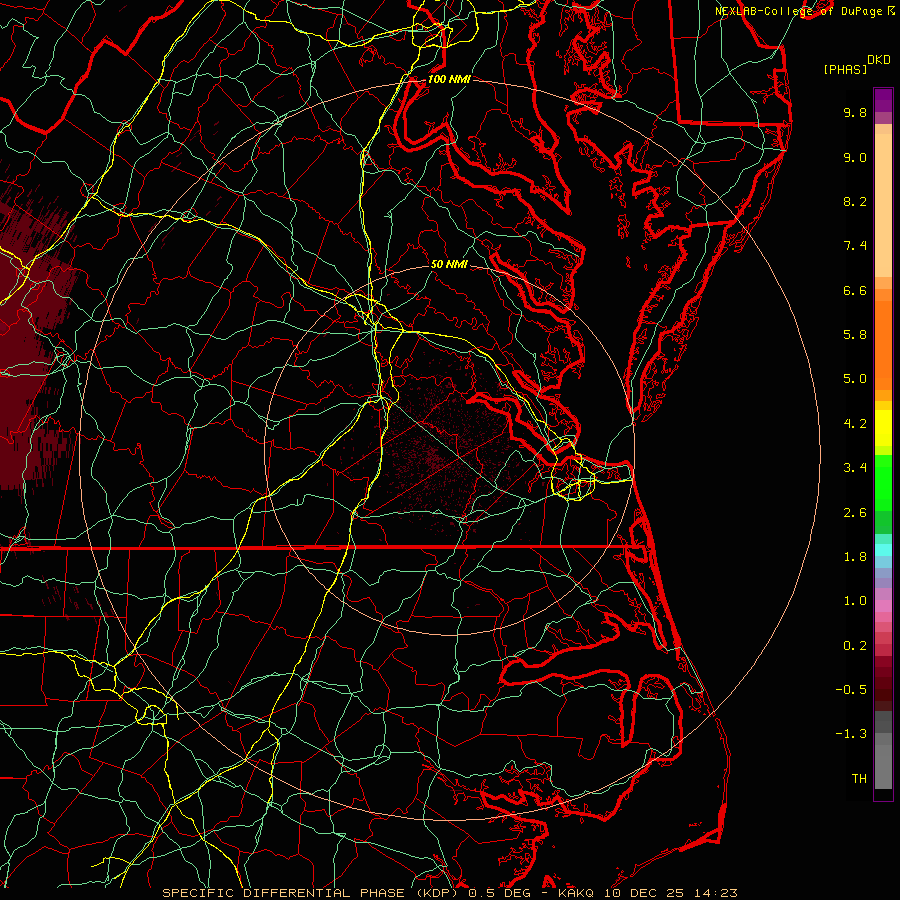Image resolution: width=900 pixels, height=900 pixels.
Task: Click the 0.2 legend value
Action: pyautogui.click(x=855, y=646)
